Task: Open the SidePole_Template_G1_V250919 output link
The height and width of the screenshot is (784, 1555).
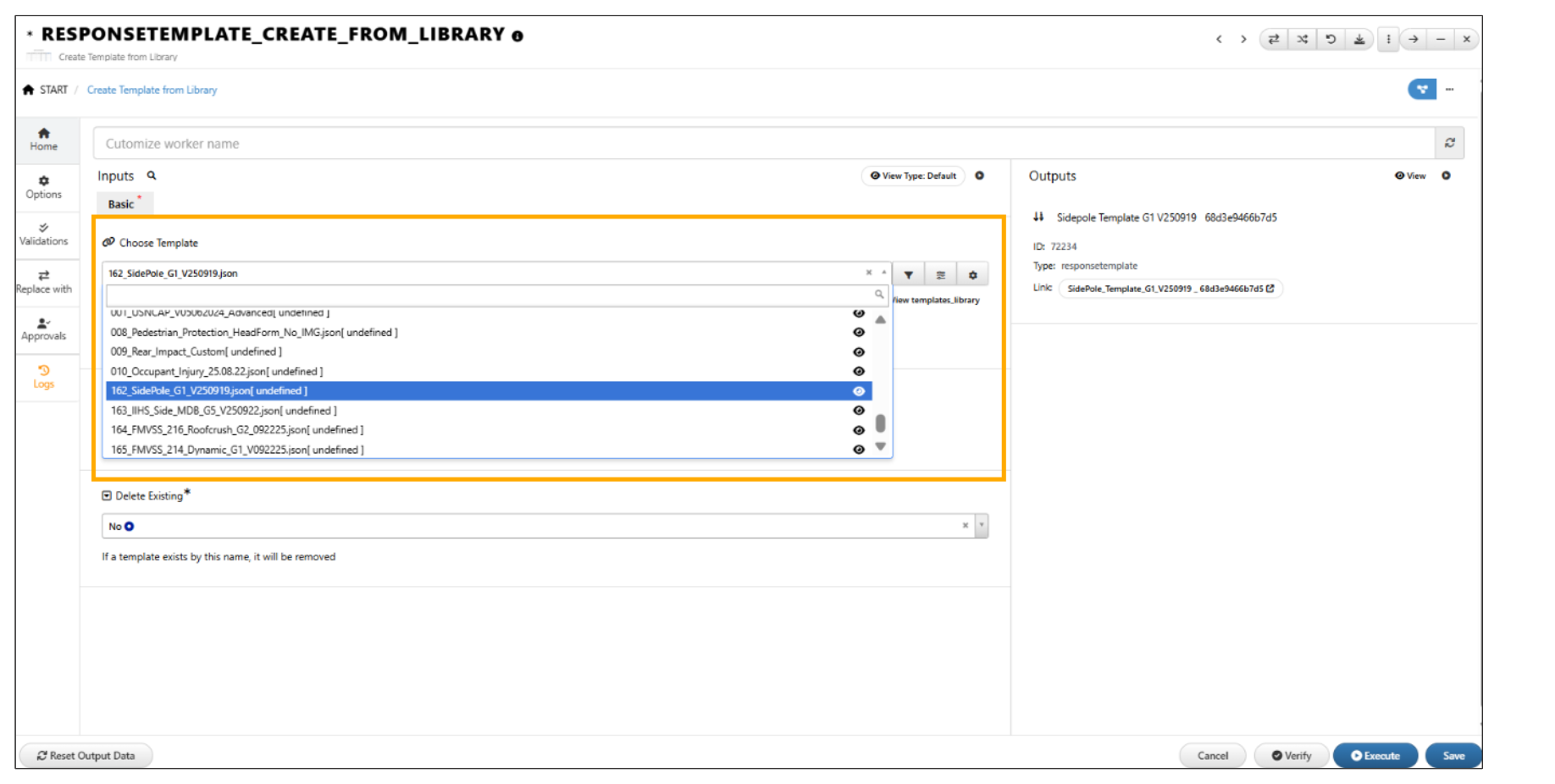Action: pyautogui.click(x=1170, y=289)
